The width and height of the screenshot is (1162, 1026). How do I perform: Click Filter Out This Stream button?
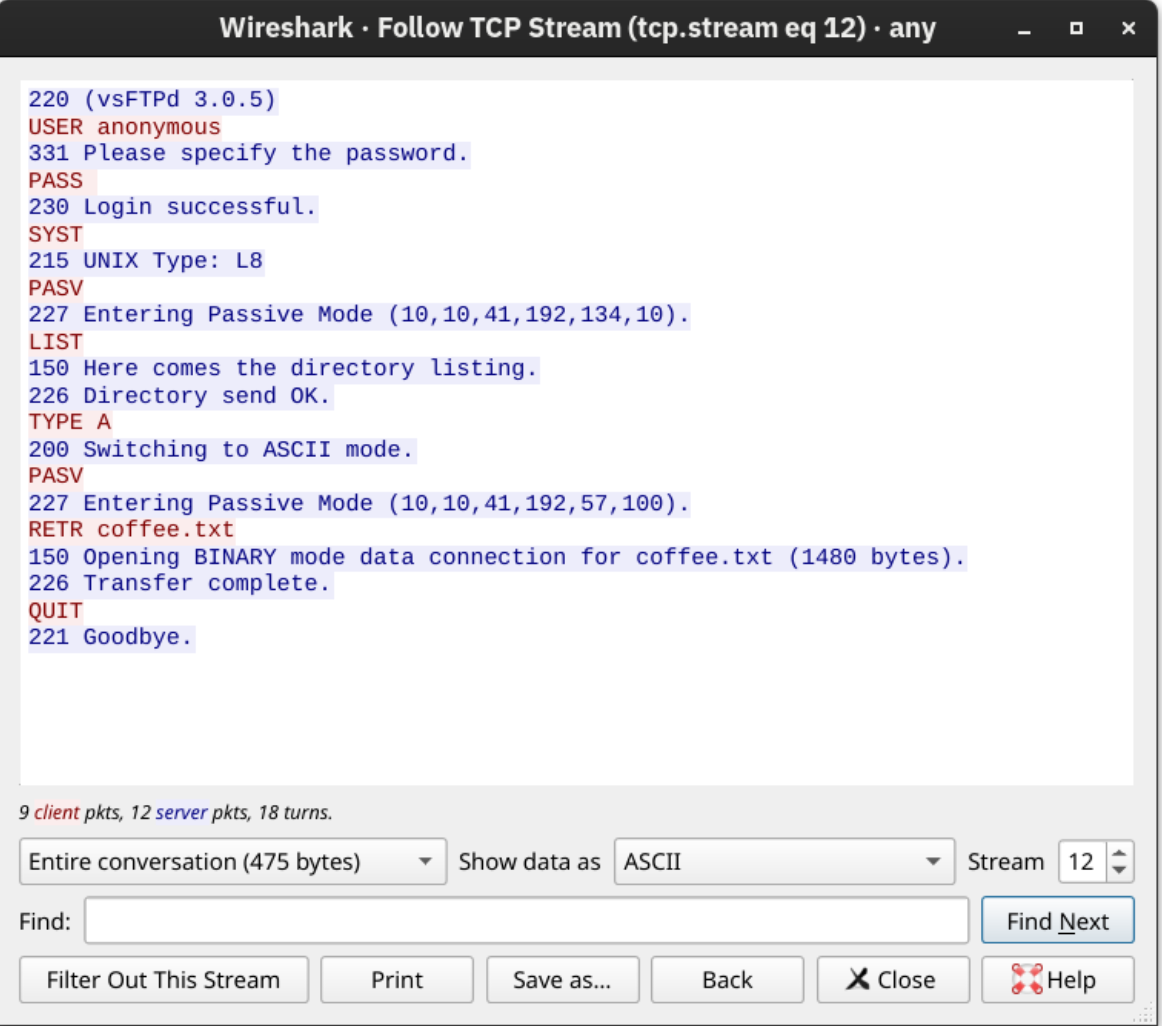tap(164, 979)
